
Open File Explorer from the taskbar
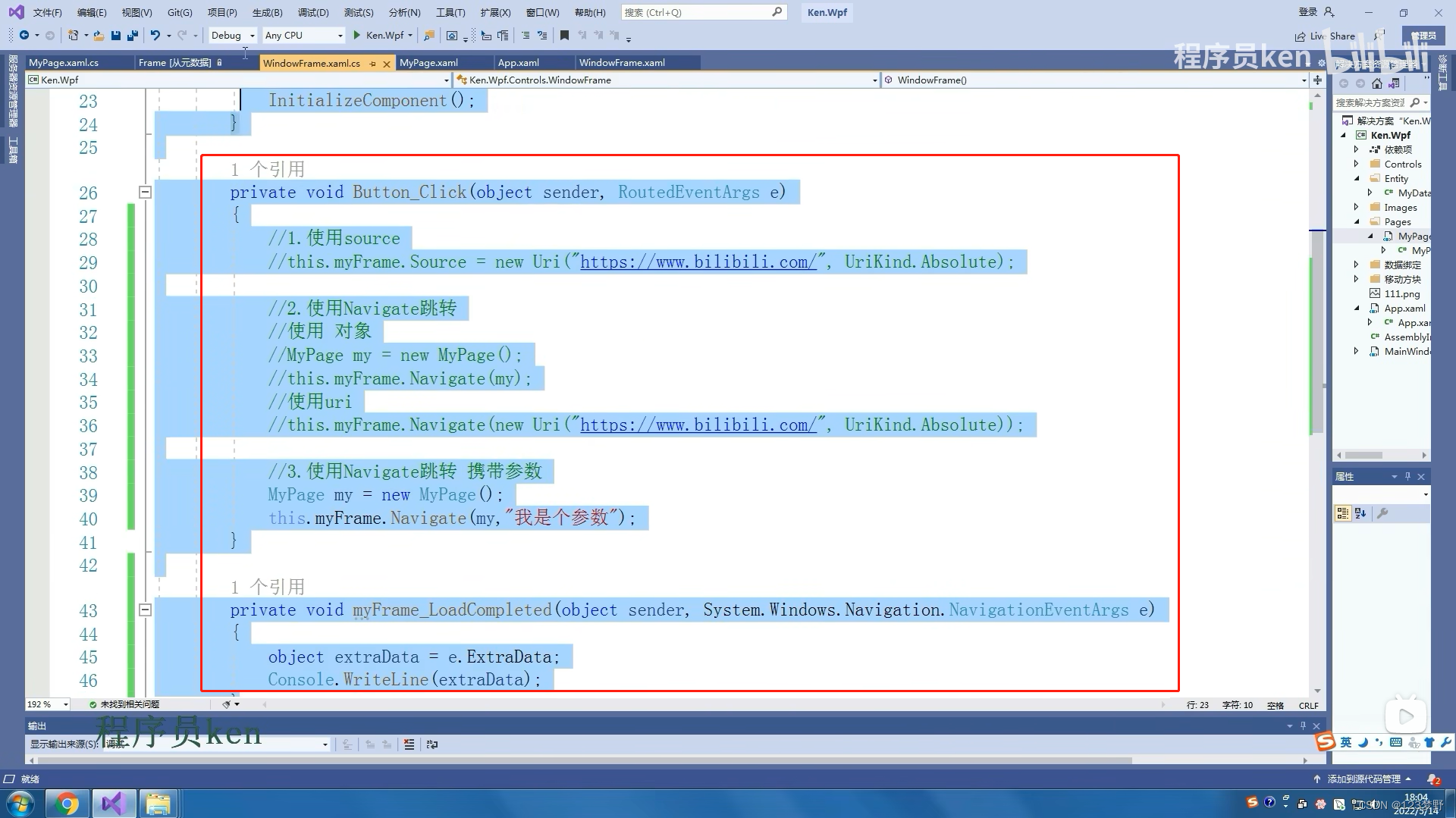click(x=158, y=804)
